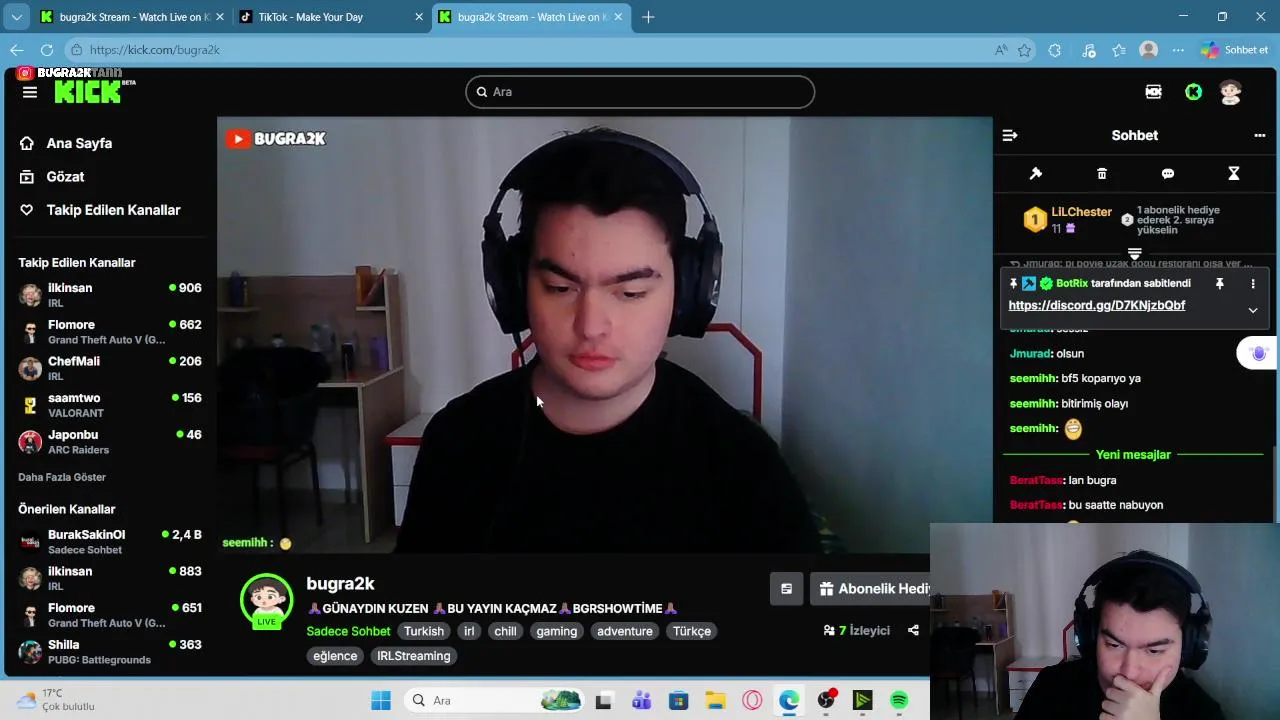This screenshot has height=720, width=1280.
Task: Open the profile avatar menu in Kick header
Action: click(x=1231, y=92)
